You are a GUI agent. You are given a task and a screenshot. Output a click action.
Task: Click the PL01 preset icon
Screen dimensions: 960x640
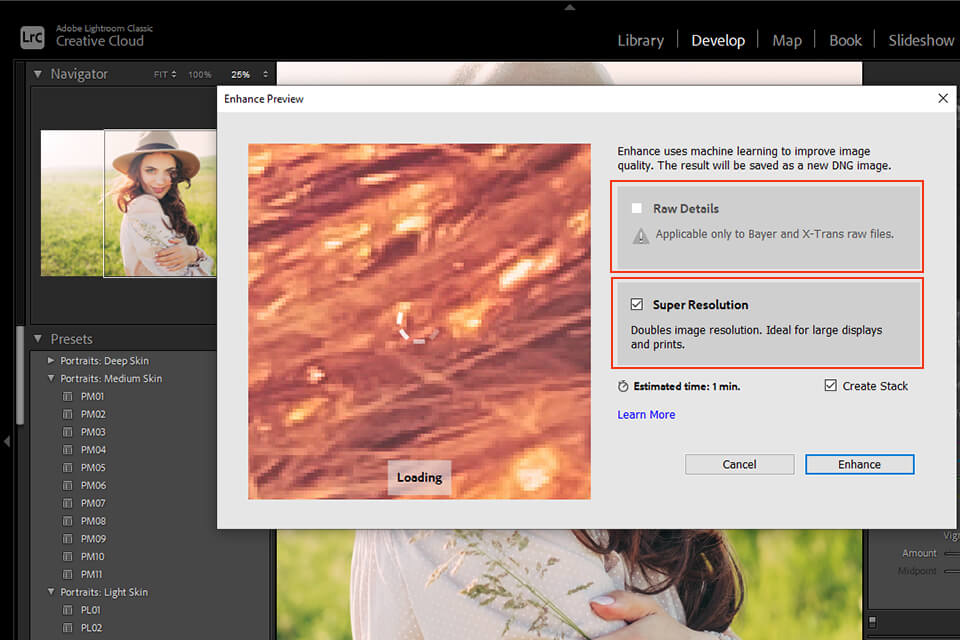[x=67, y=610]
